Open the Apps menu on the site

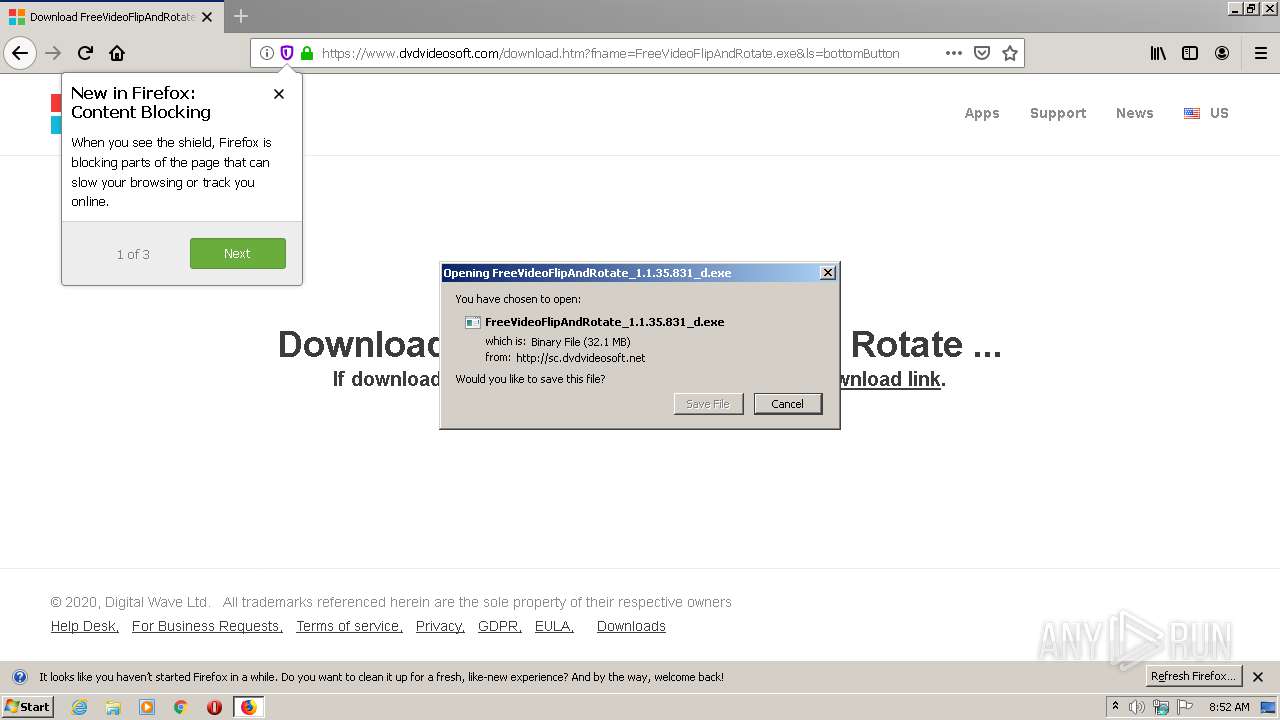(x=982, y=113)
